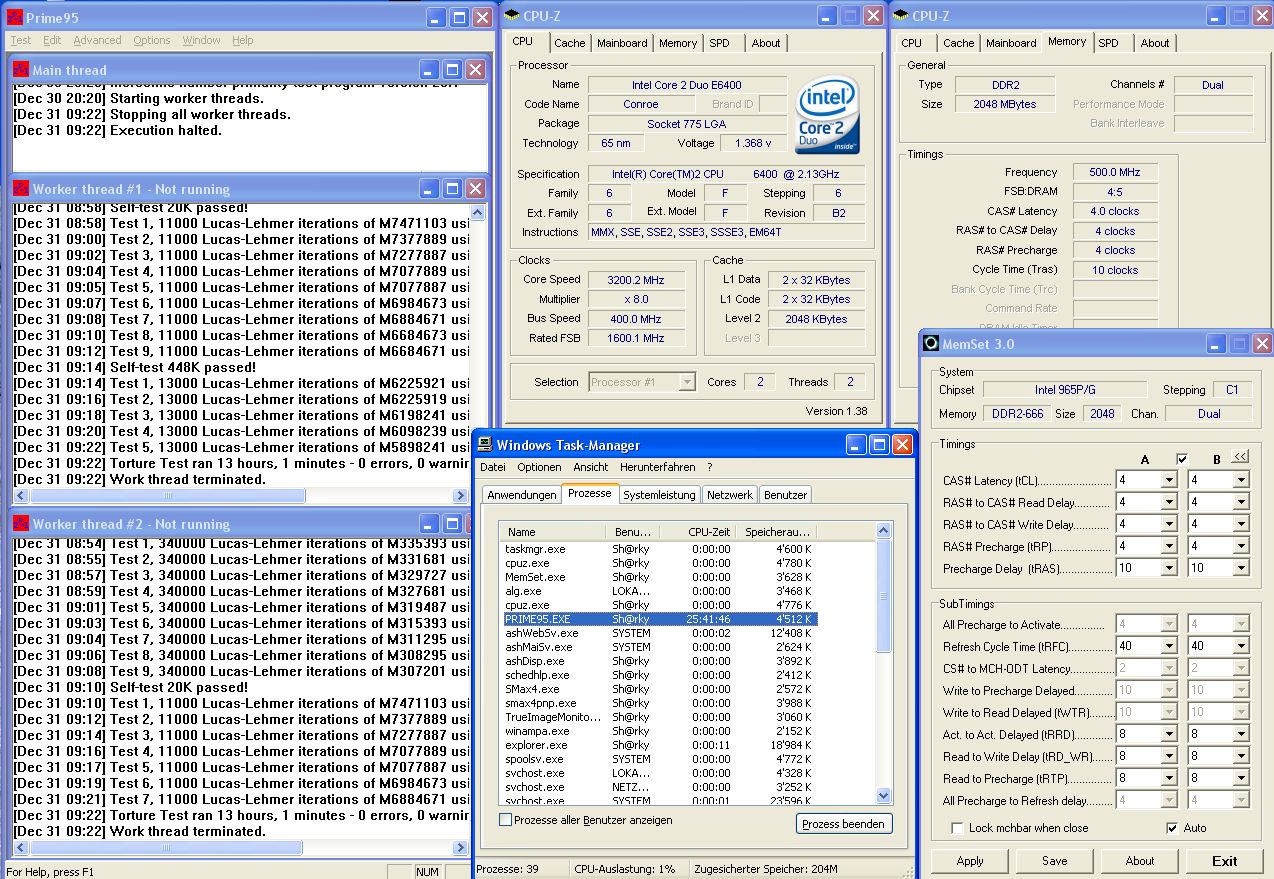Click the Apply button in MemSet
The height and width of the screenshot is (879, 1274).
pos(970,861)
